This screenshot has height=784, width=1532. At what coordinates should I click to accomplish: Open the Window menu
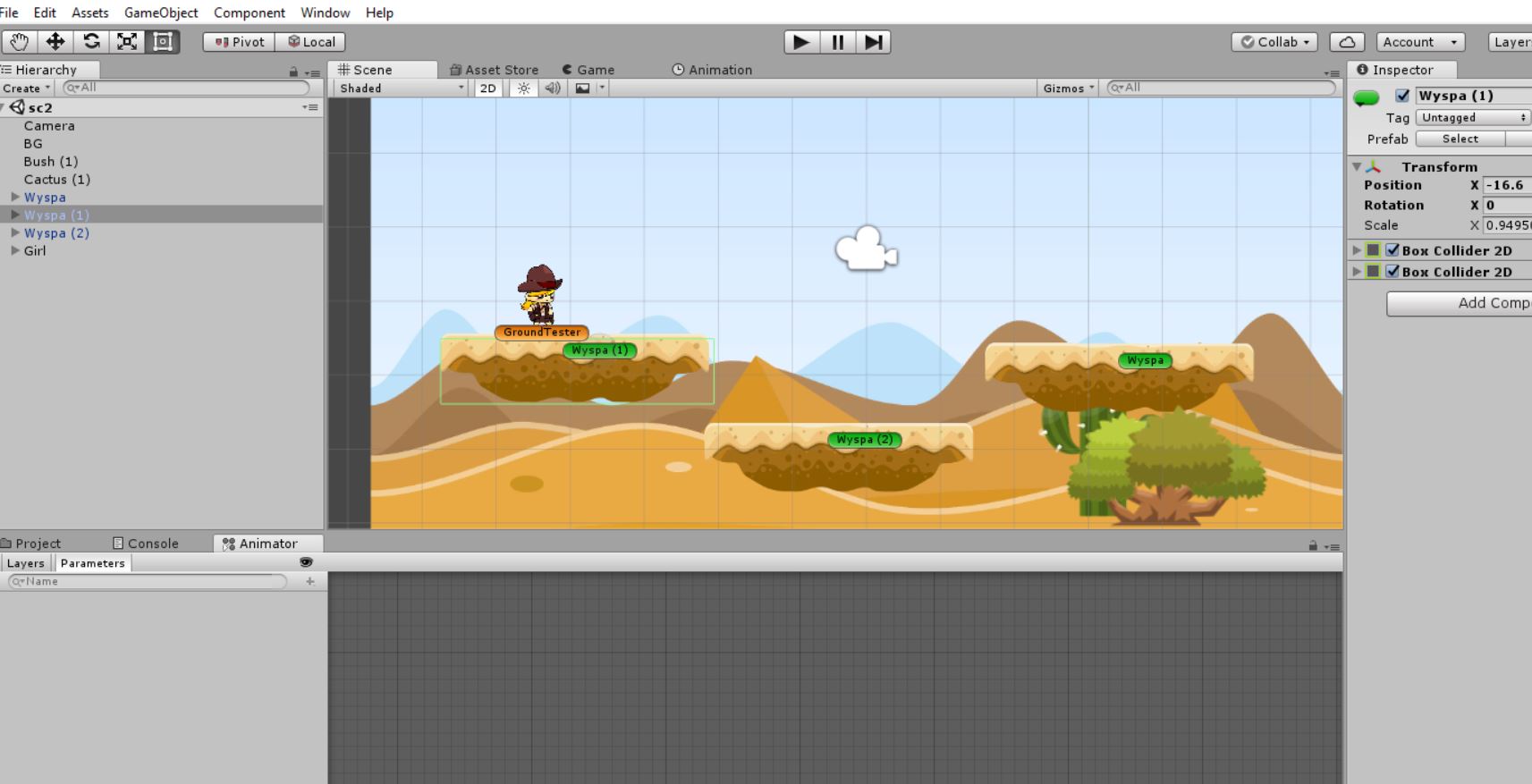click(326, 13)
